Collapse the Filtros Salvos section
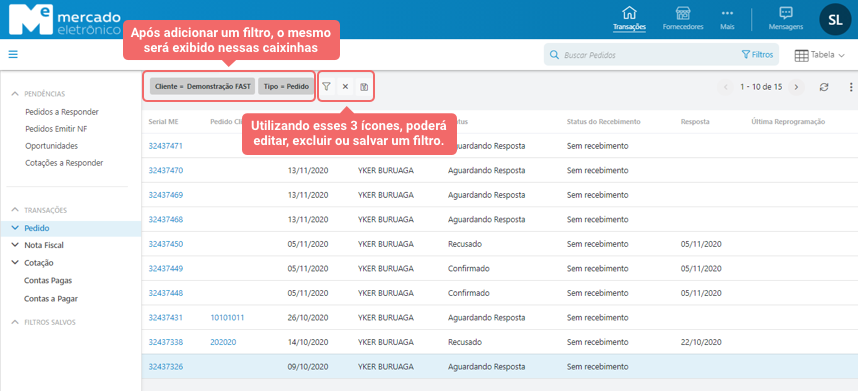Viewport: 858px width, 391px height. click(x=15, y=323)
